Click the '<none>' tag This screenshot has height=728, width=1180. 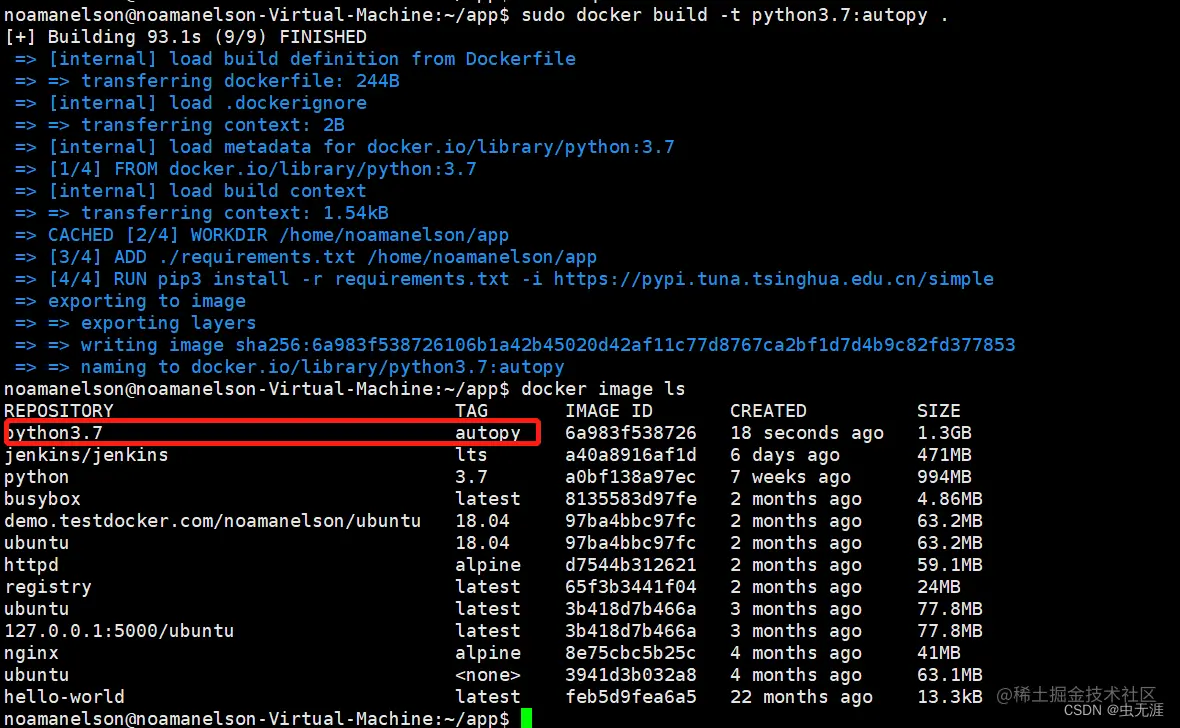pos(488,675)
